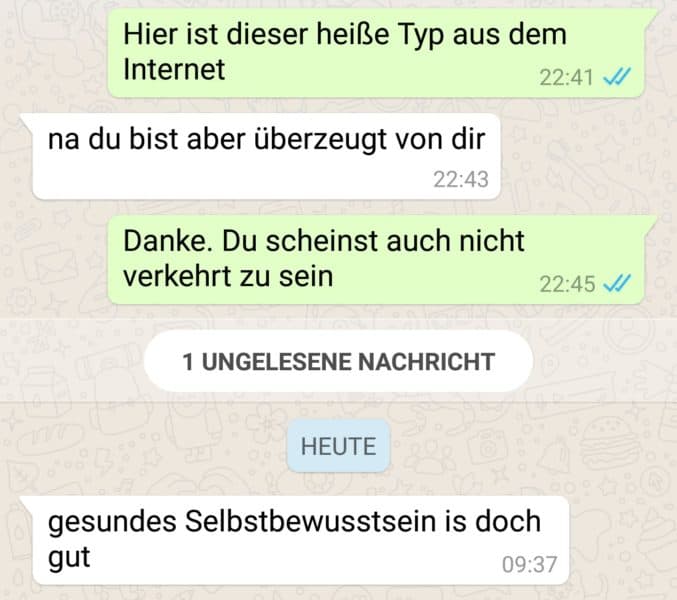Viewport: 677px width, 600px height.
Task: Select the 'na du bist aber überzeugt' message
Action: (x=266, y=156)
